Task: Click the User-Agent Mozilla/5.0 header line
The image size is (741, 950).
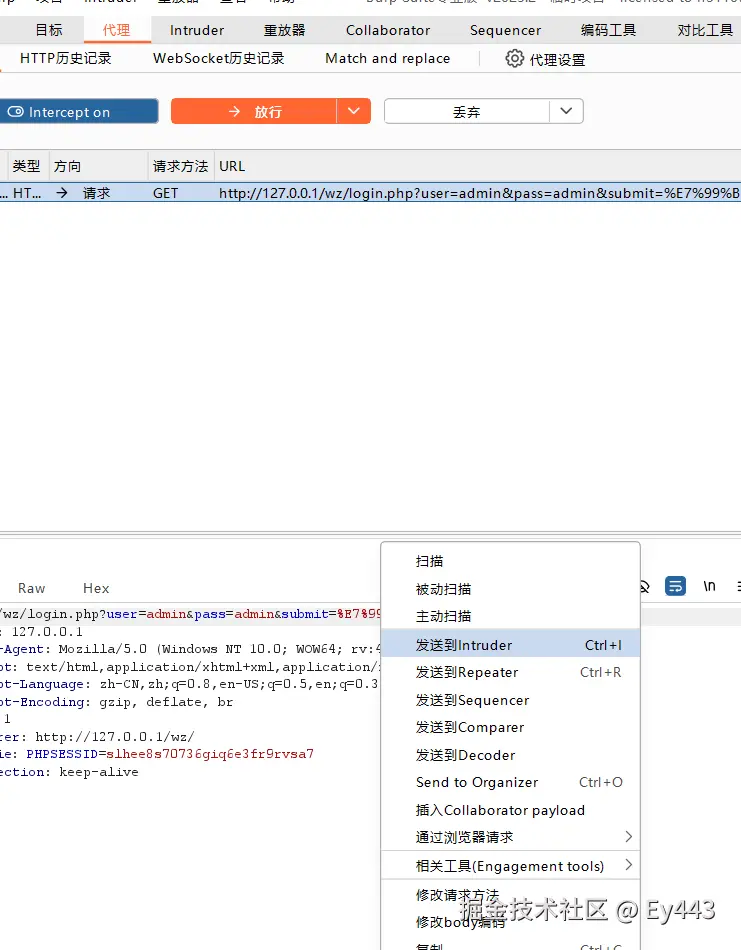Action: [190, 649]
